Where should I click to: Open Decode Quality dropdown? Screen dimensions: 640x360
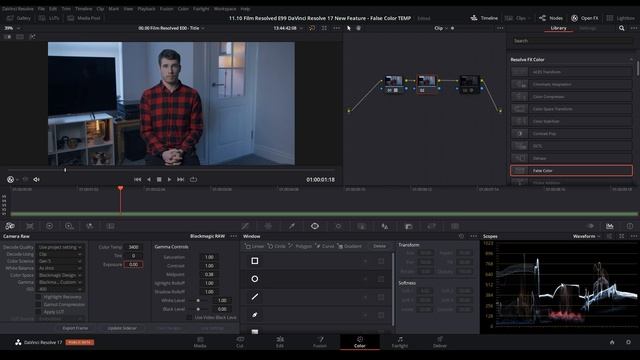pyautogui.click(x=60, y=247)
